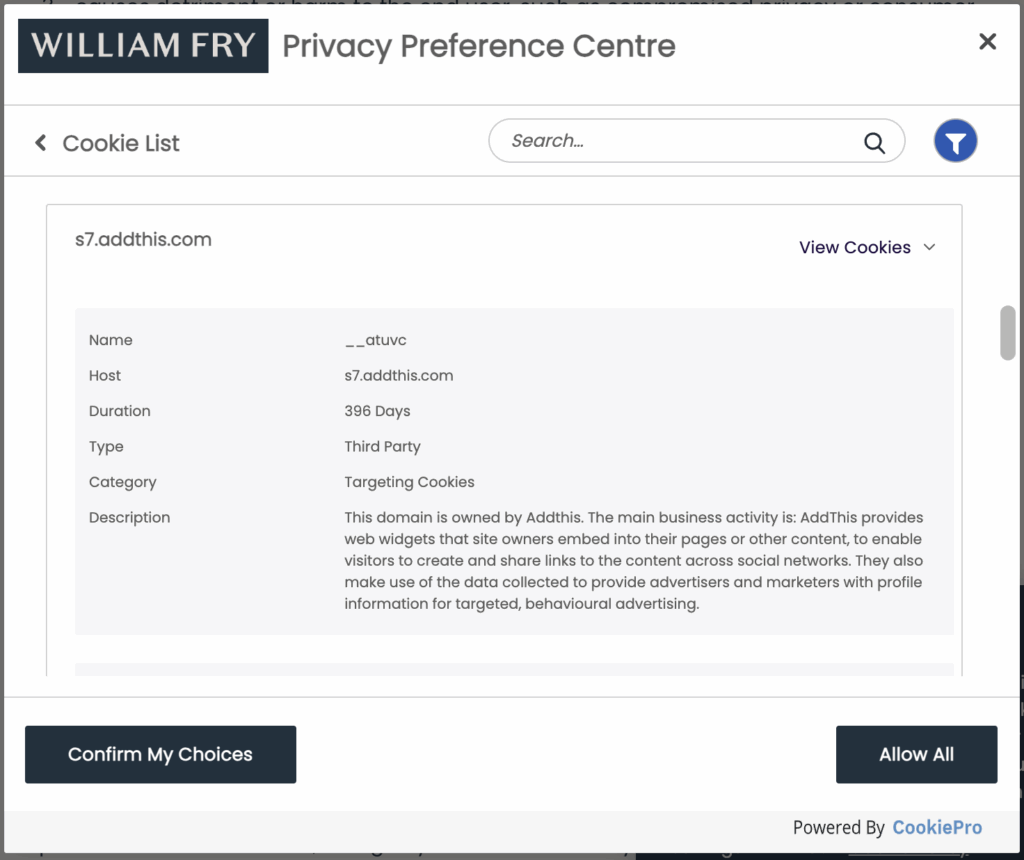The image size is (1024, 860).
Task: Click the William Fry logo
Action: pyautogui.click(x=143, y=46)
